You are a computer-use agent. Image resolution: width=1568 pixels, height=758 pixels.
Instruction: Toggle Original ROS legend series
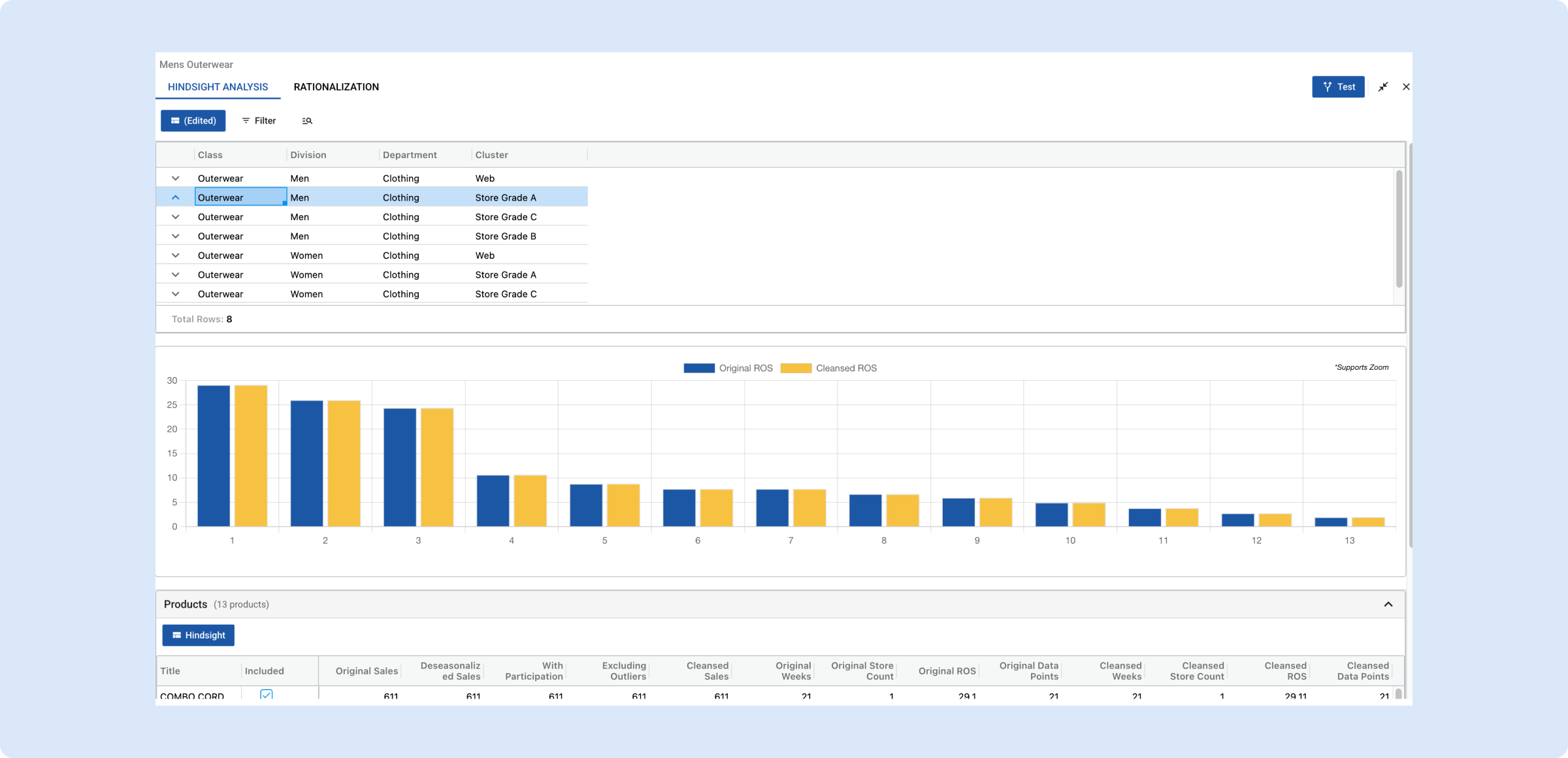[x=728, y=369]
